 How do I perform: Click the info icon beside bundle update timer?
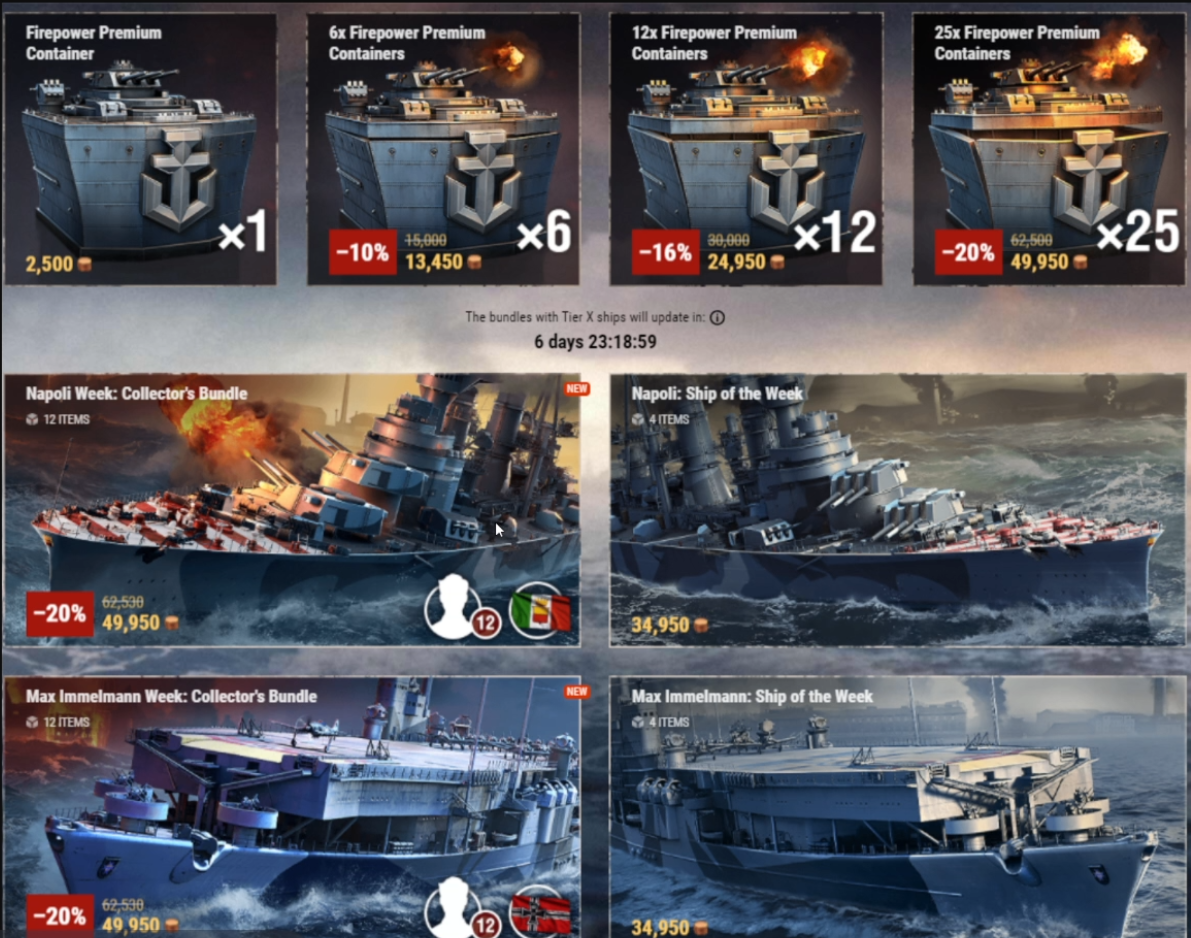click(x=717, y=317)
